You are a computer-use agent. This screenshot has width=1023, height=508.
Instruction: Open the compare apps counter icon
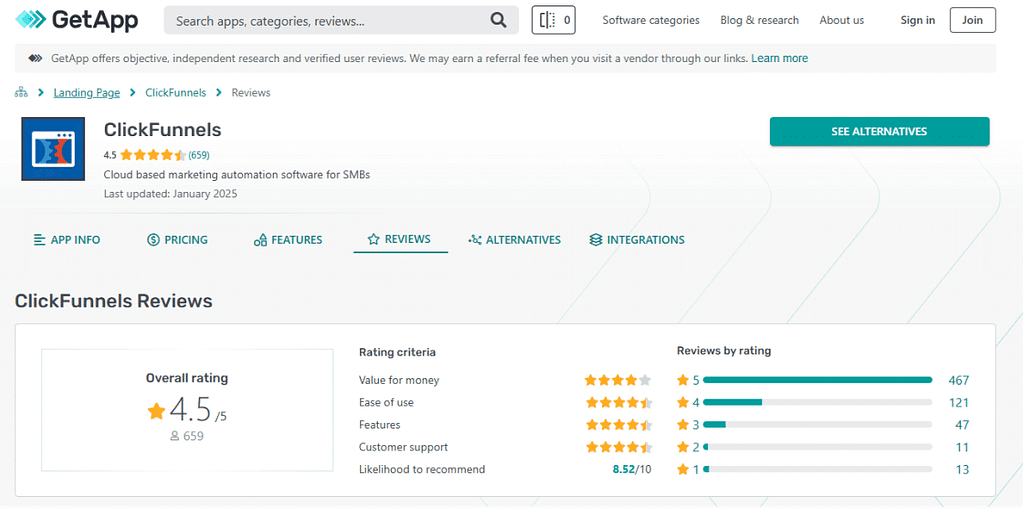(x=553, y=20)
